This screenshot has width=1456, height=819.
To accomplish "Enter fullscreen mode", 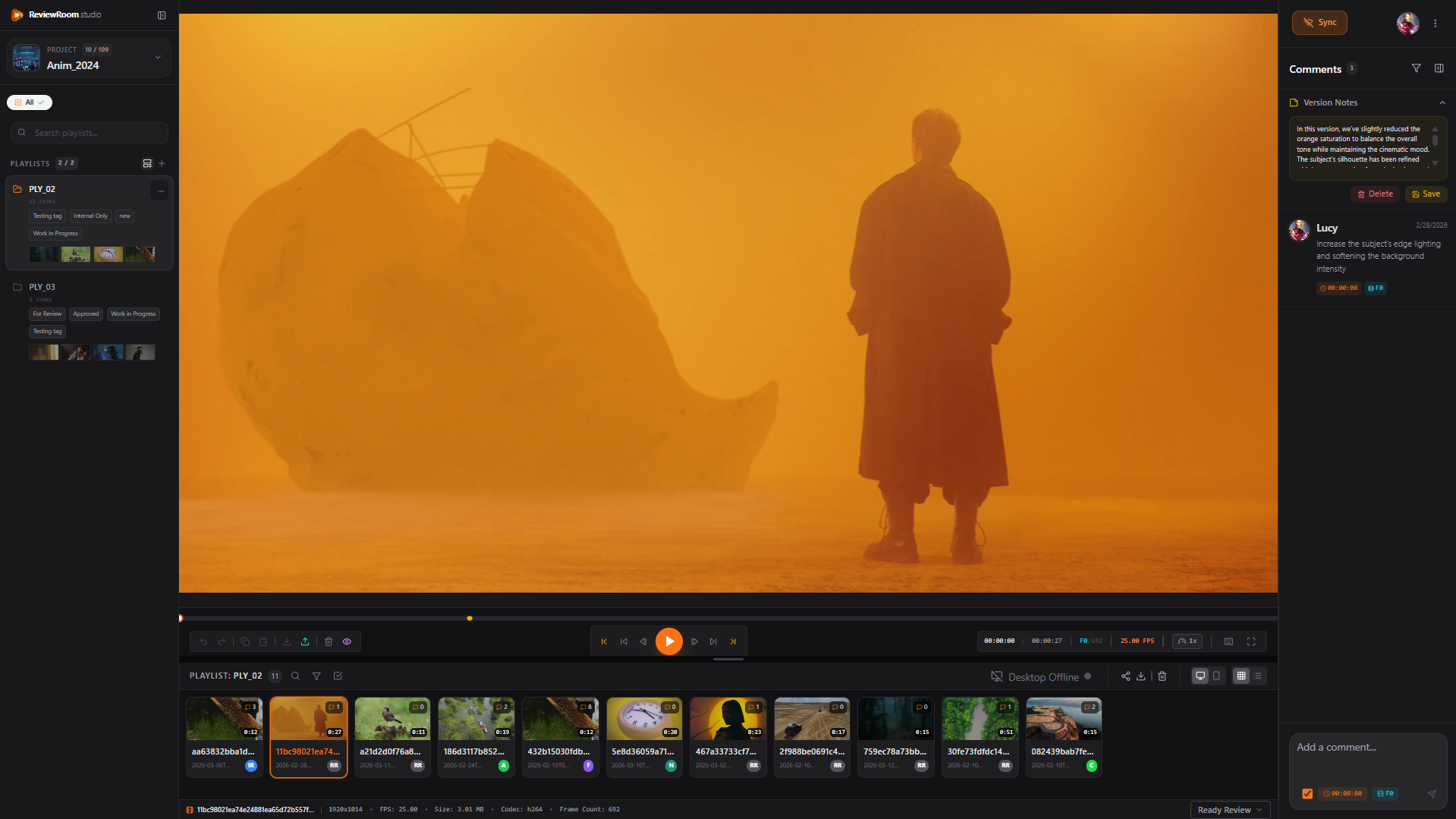I will [x=1251, y=642].
